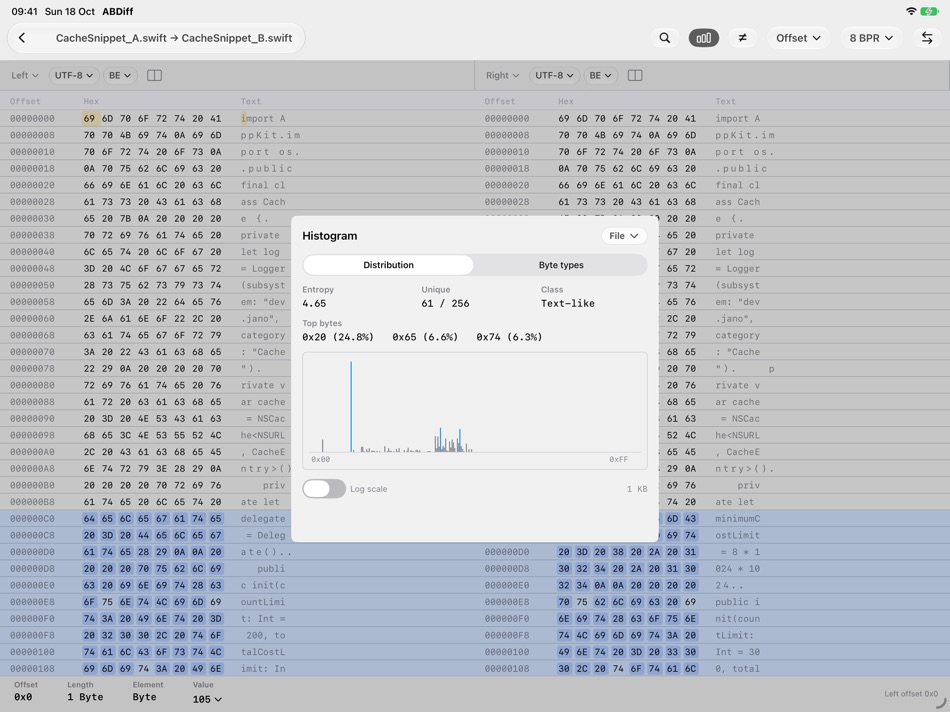
Task: Toggle the histogram chart icon
Action: pos(703,38)
